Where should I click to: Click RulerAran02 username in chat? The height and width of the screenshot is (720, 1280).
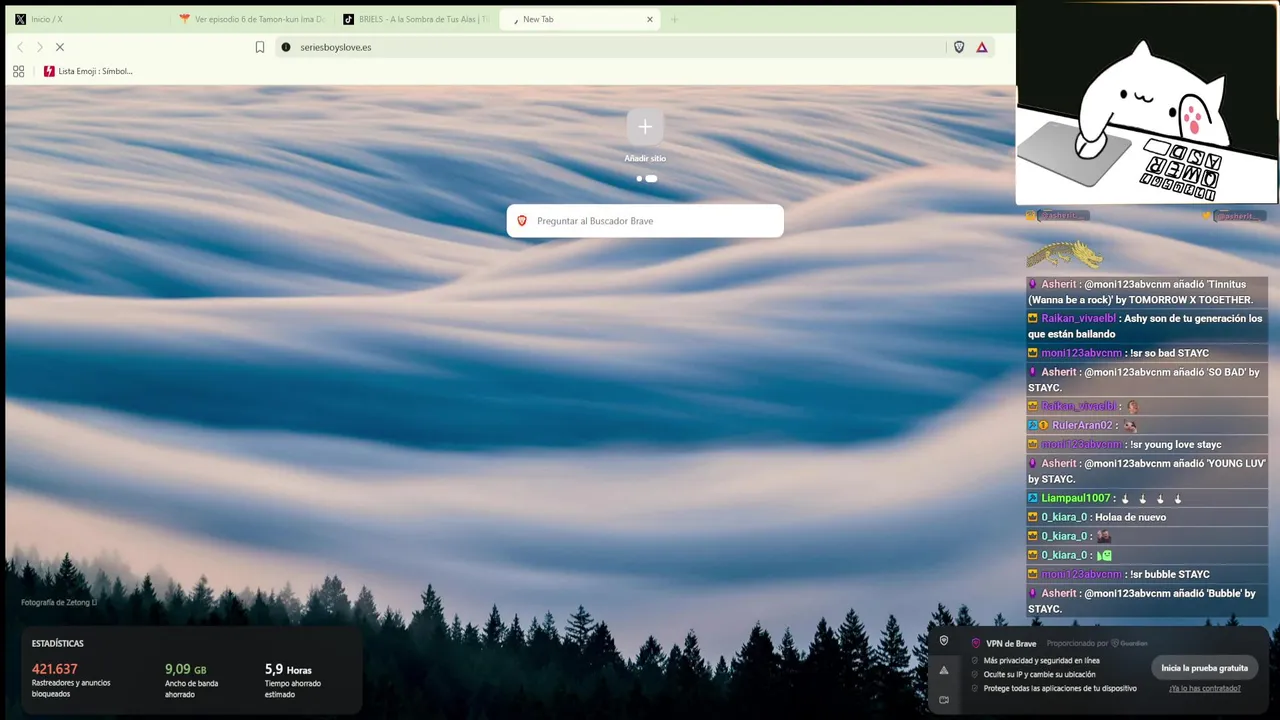1081,425
